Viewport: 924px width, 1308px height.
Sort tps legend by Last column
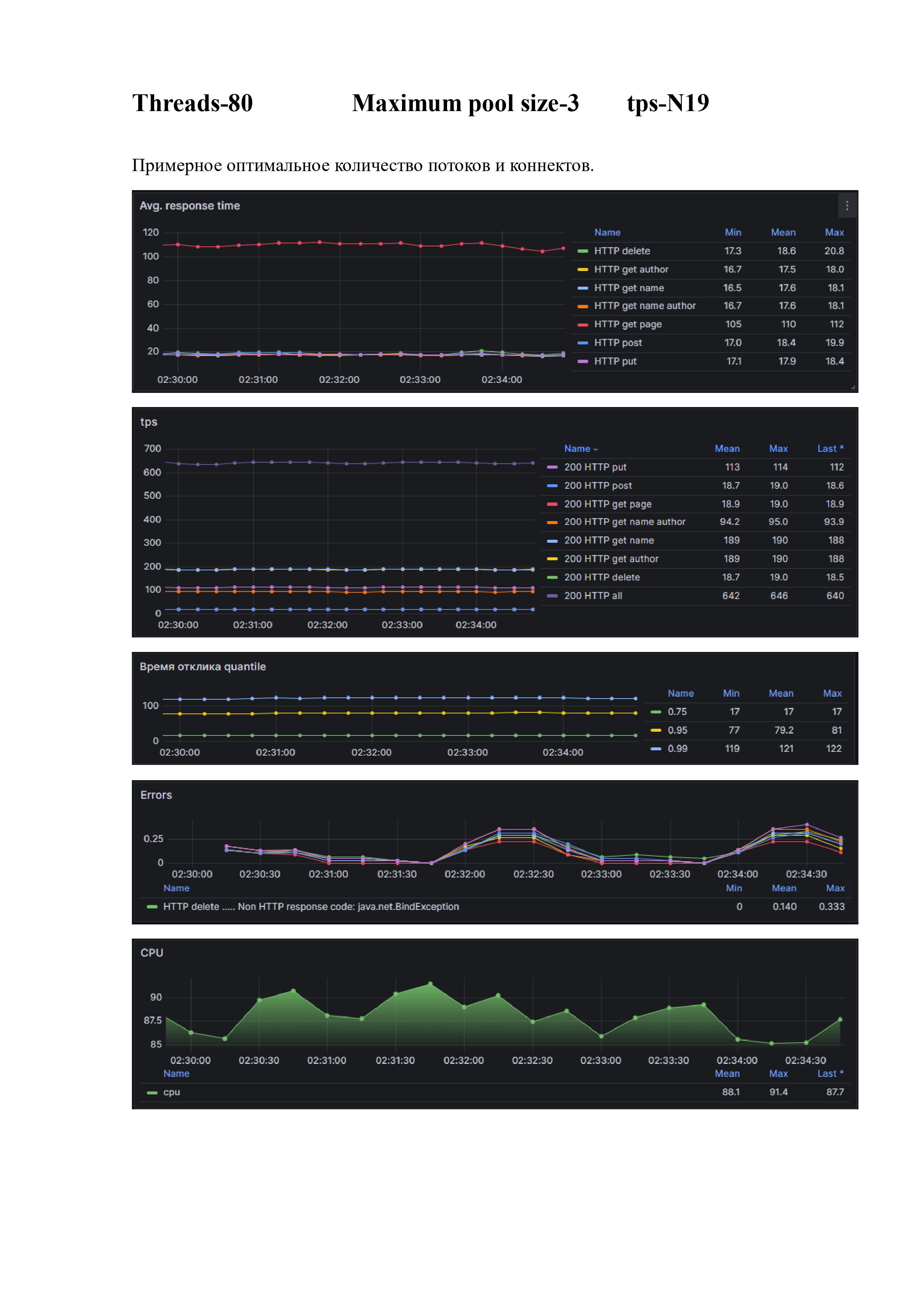click(829, 449)
